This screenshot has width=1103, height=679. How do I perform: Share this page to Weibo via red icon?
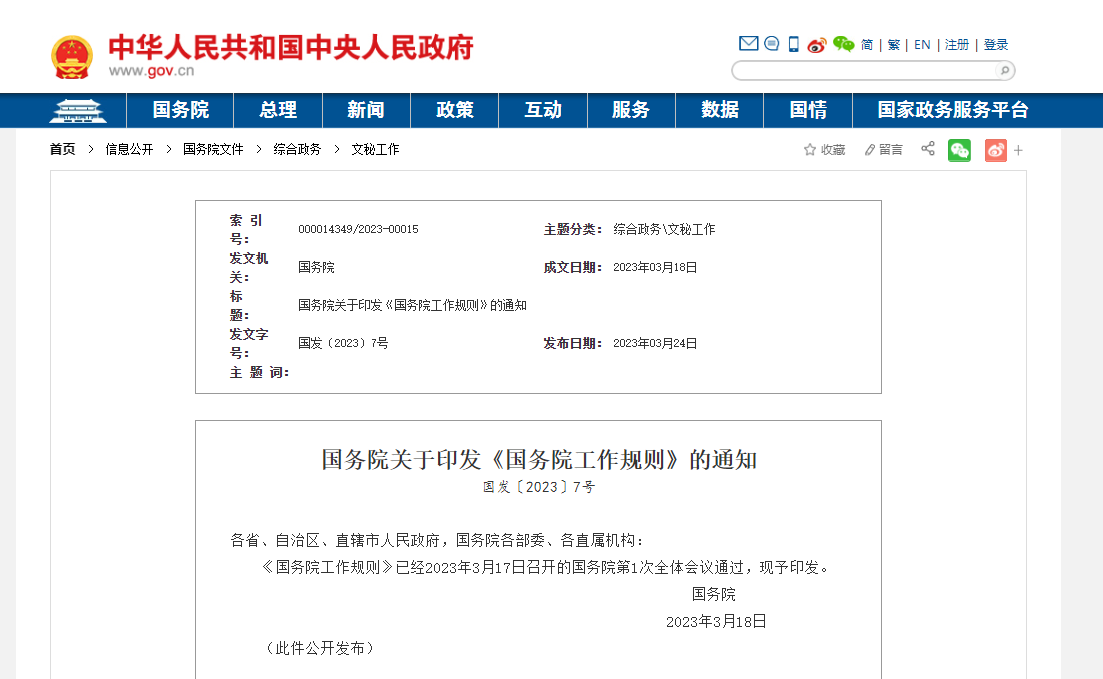pos(994,150)
